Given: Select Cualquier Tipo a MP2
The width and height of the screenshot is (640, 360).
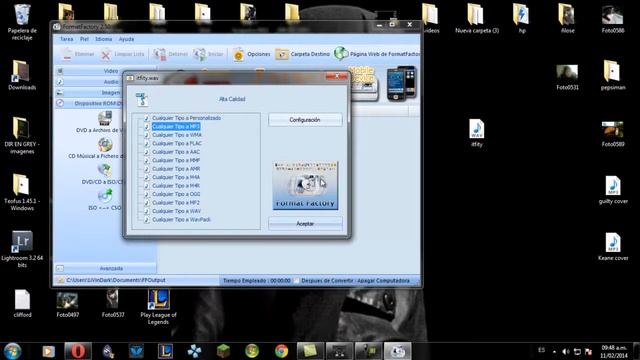Looking at the screenshot, I should 176,202.
